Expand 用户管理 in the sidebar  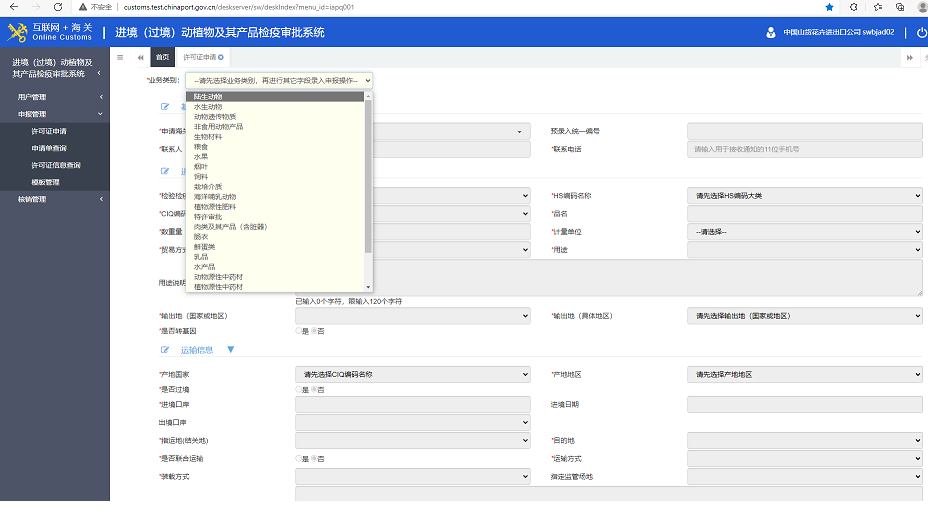coord(54,97)
